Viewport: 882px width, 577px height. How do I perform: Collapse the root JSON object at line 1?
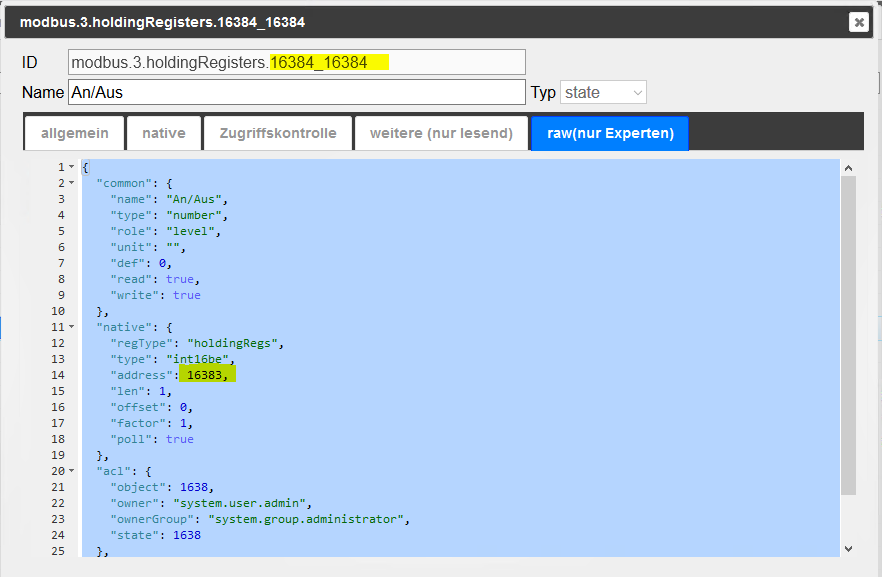tap(72, 167)
